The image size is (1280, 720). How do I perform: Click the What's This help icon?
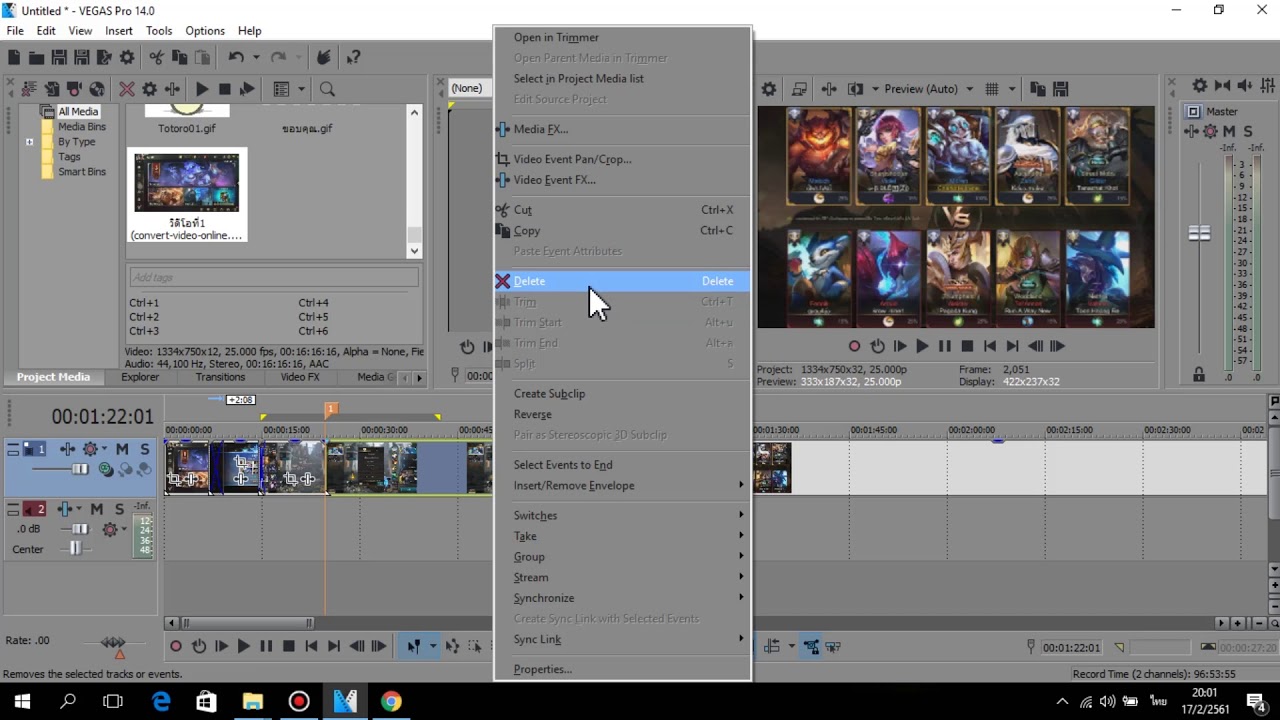coord(353,58)
